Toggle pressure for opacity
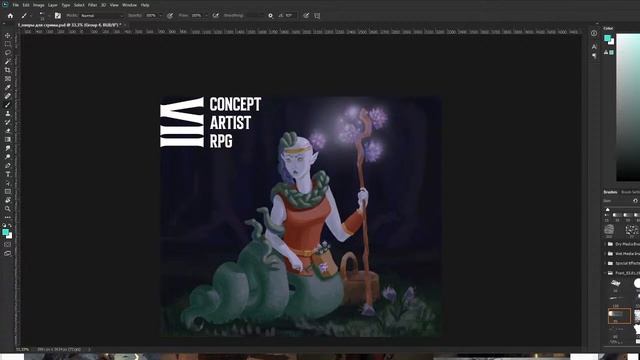The height and width of the screenshot is (360, 640). pyautogui.click(x=170, y=16)
